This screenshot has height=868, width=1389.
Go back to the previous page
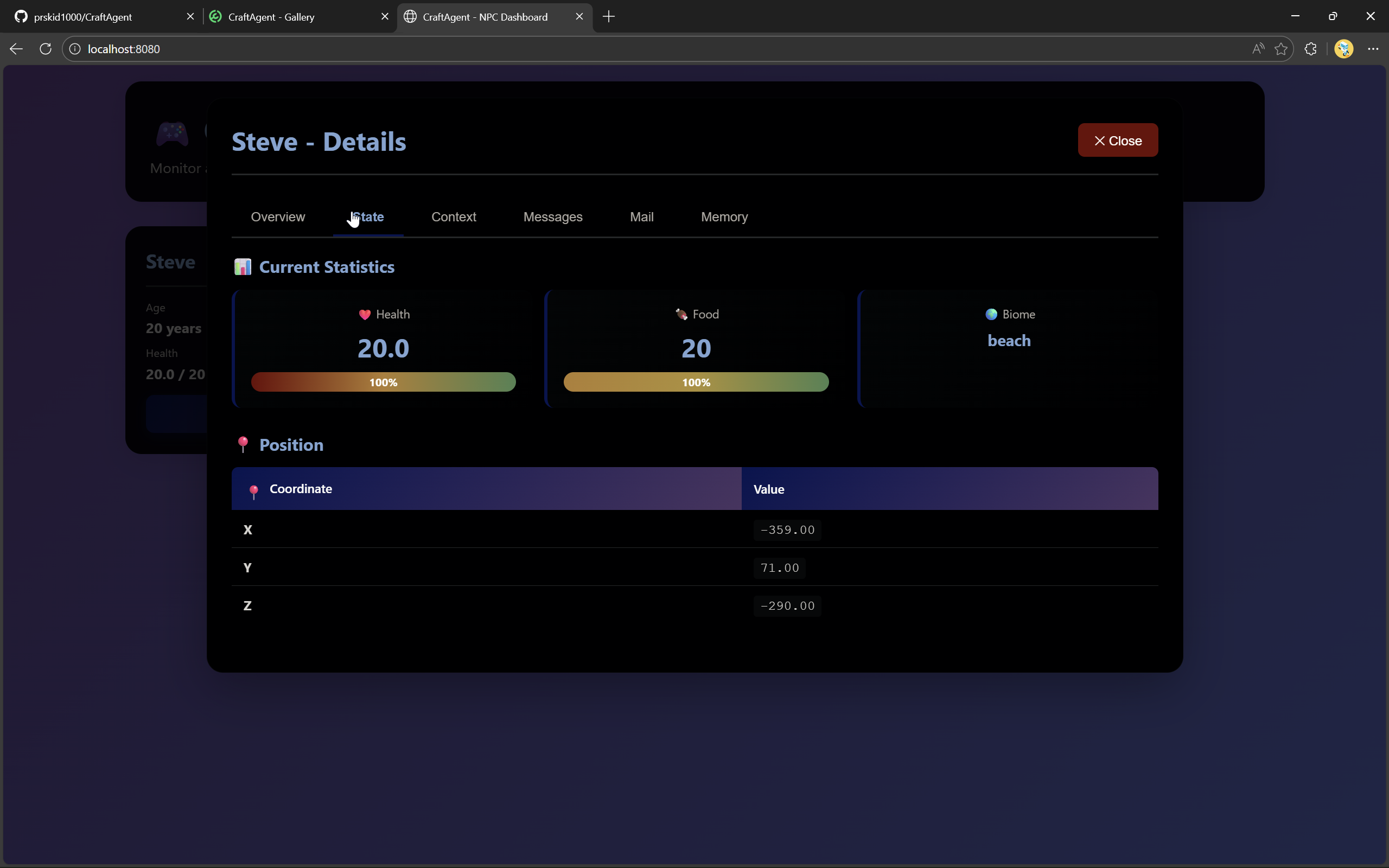[x=16, y=49]
